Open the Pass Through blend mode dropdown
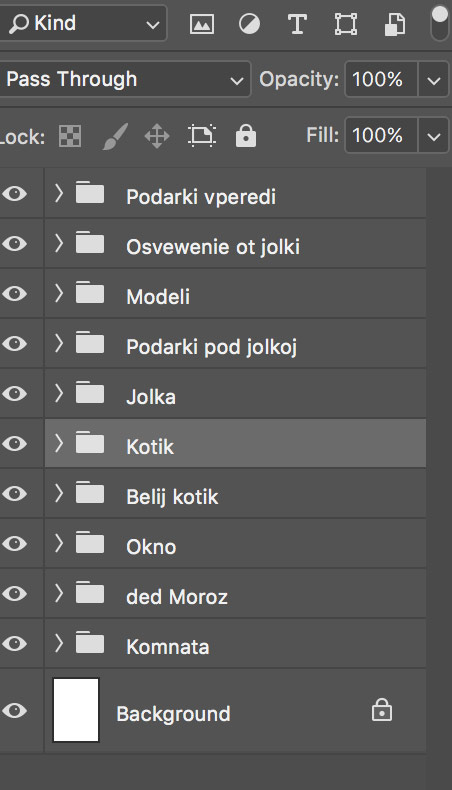 [x=125, y=79]
